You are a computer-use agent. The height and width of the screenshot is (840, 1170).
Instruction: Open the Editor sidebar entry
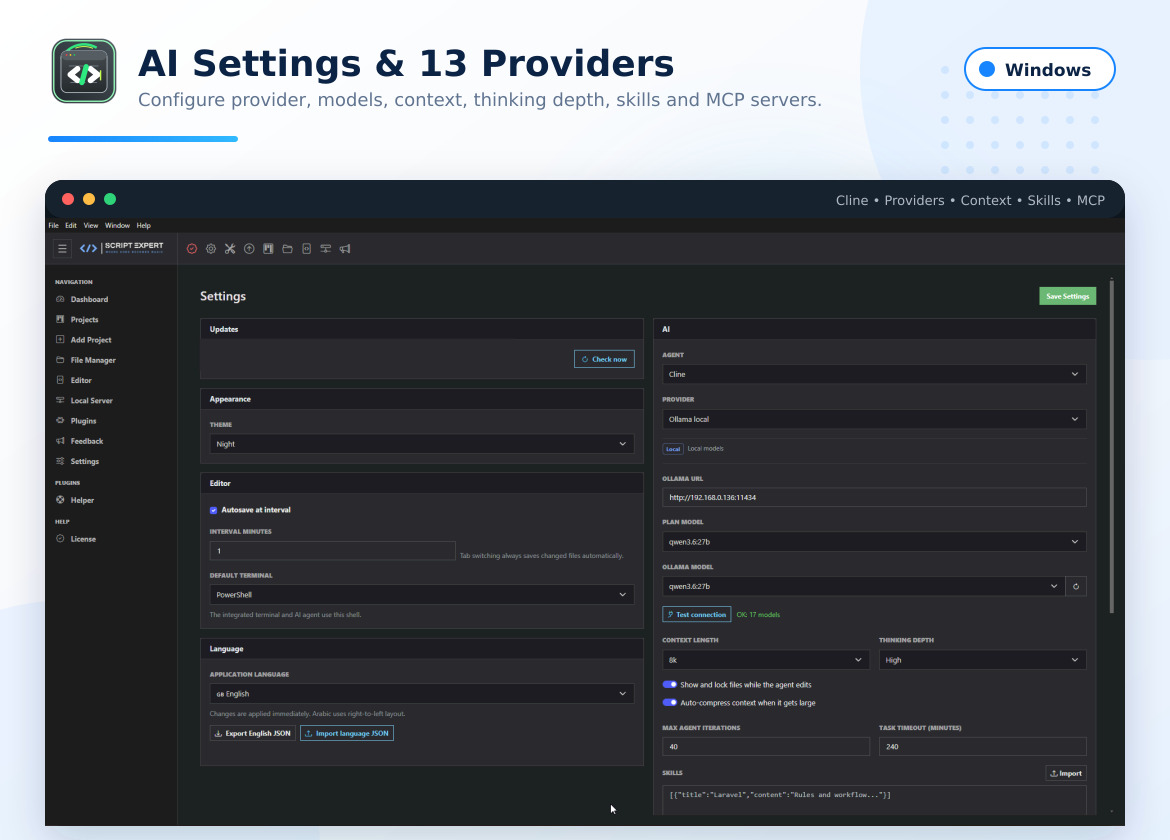pos(81,380)
